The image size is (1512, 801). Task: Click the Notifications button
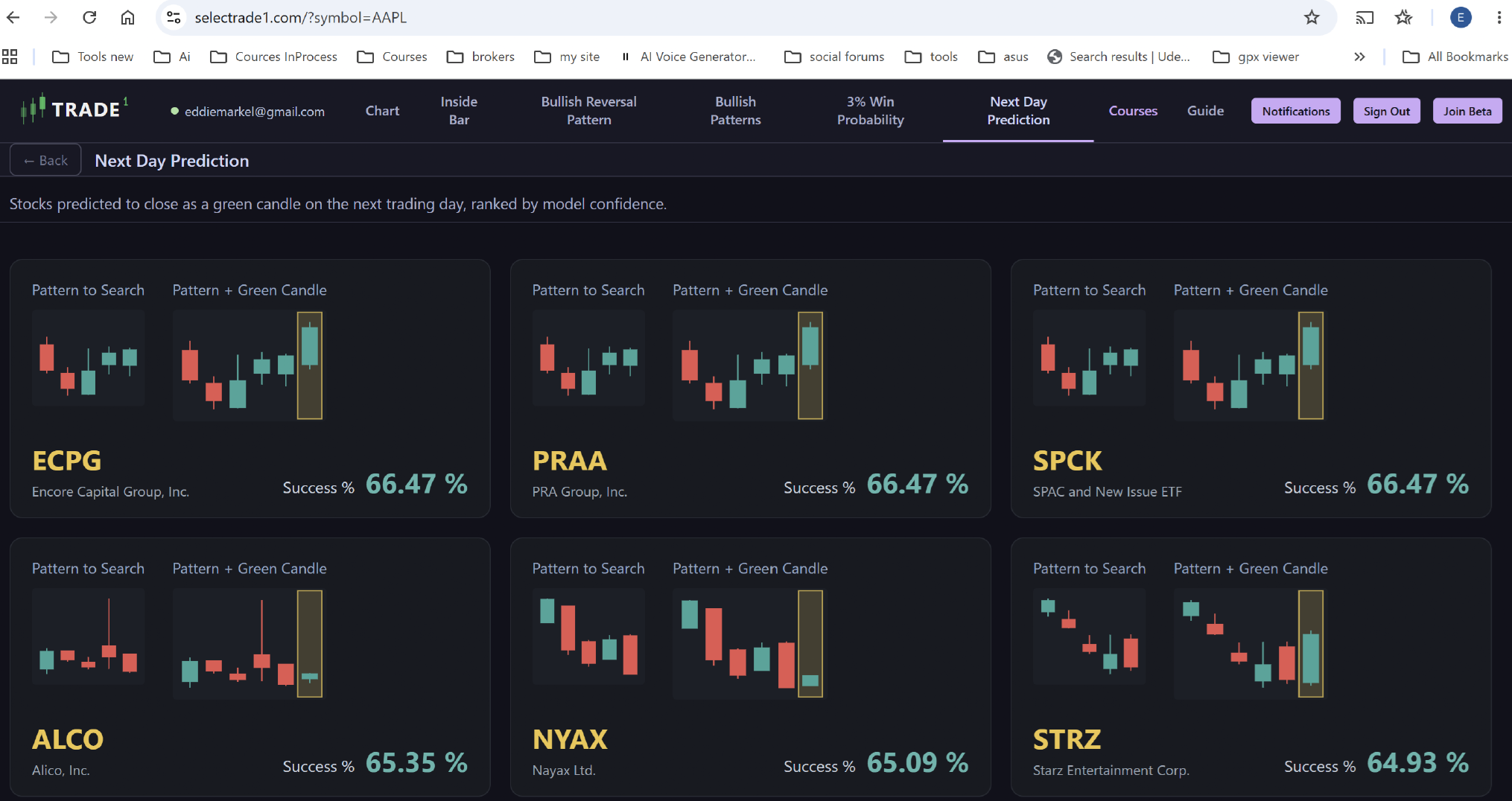pos(1296,111)
